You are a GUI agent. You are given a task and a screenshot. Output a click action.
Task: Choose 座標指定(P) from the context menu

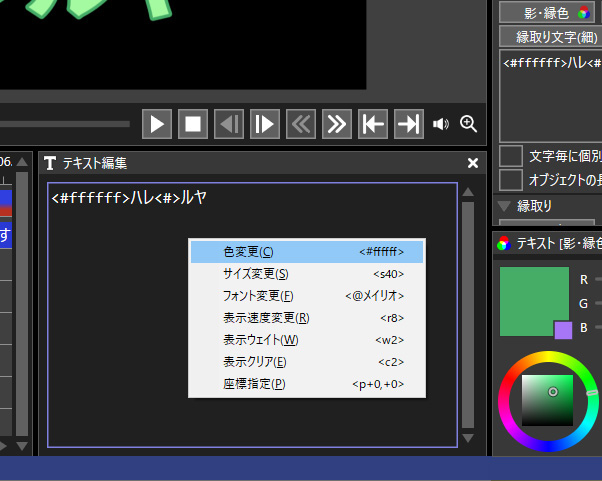click(x=307, y=384)
